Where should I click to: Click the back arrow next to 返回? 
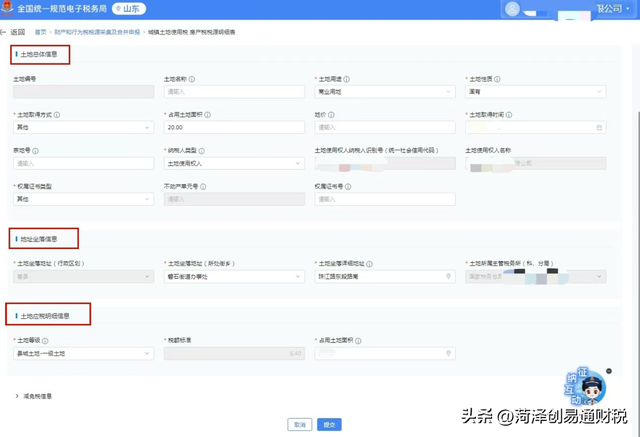(3, 32)
